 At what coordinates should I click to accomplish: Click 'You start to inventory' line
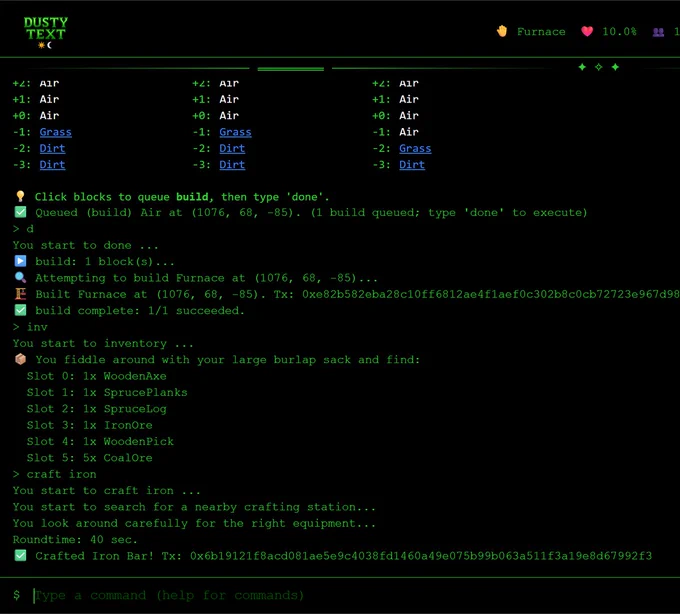103,343
